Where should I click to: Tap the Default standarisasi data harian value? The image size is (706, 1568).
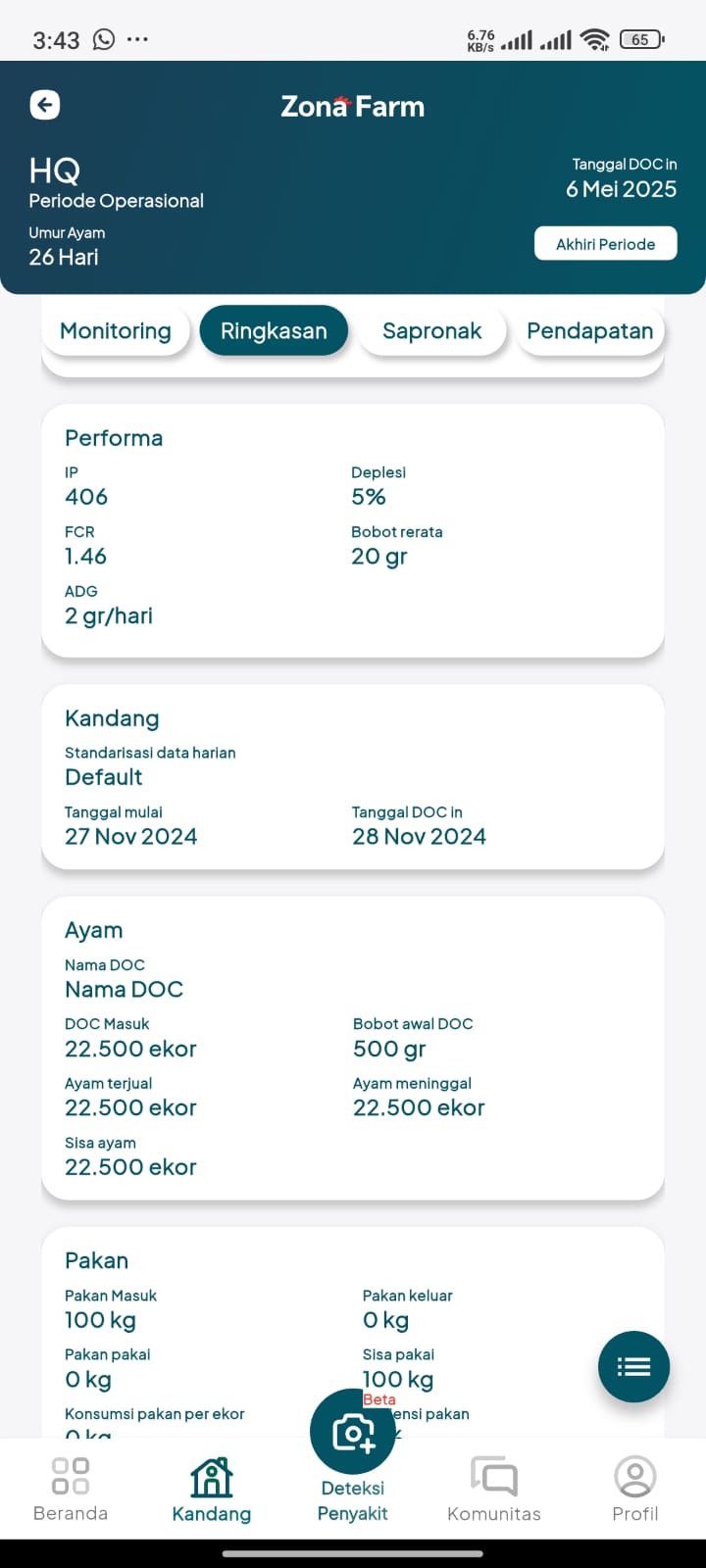click(x=104, y=777)
